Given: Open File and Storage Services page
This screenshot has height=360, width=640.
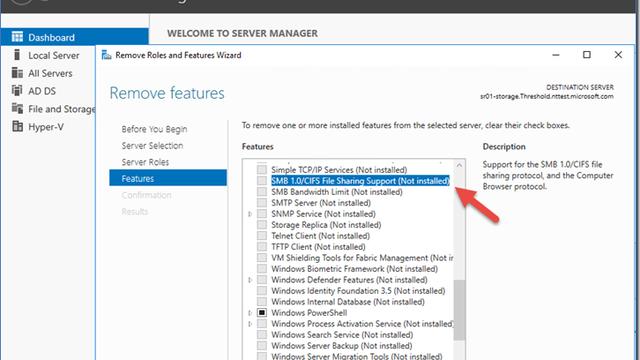Looking at the screenshot, I should (61, 109).
